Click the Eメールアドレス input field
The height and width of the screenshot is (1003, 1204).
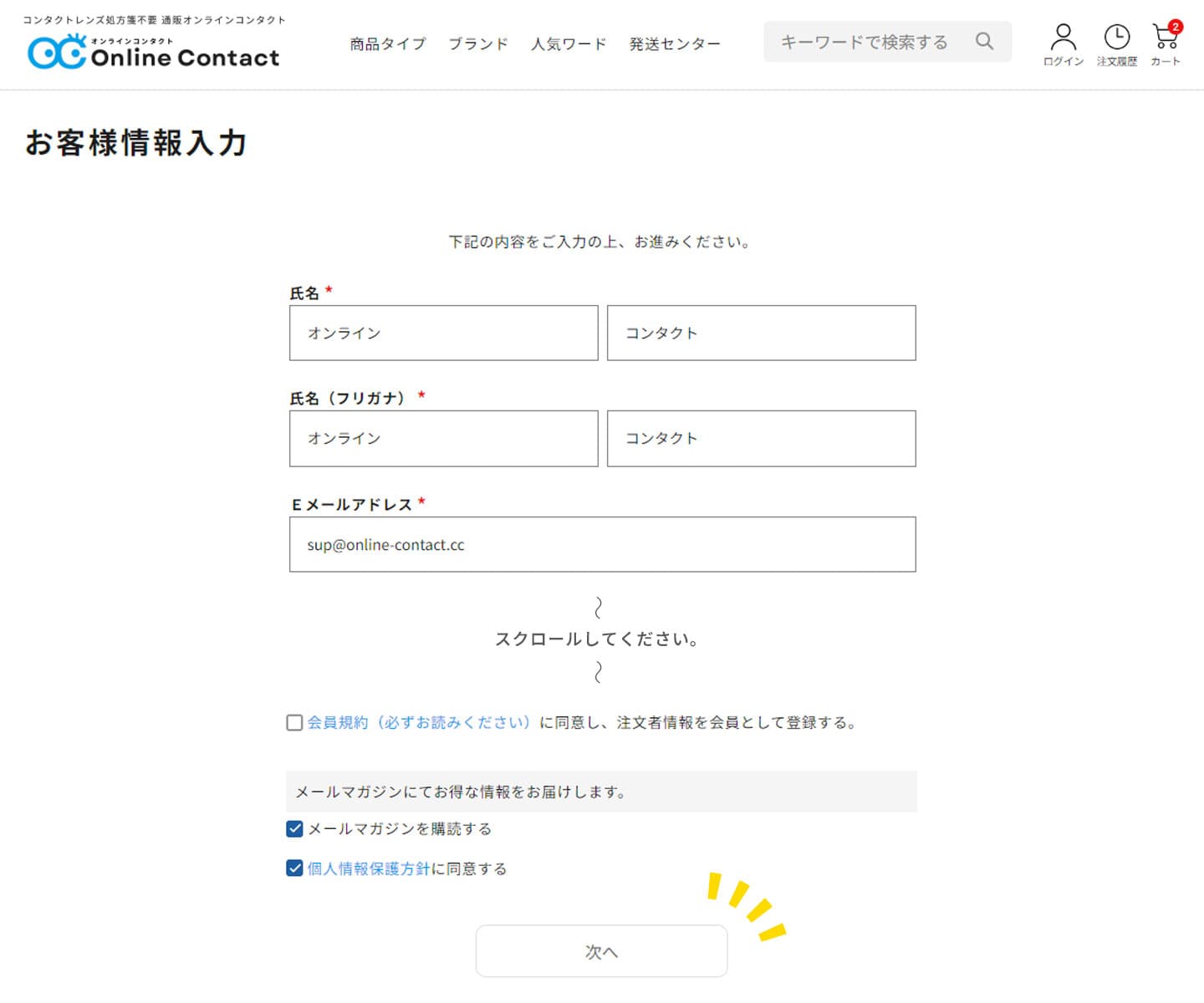pyautogui.click(x=602, y=545)
